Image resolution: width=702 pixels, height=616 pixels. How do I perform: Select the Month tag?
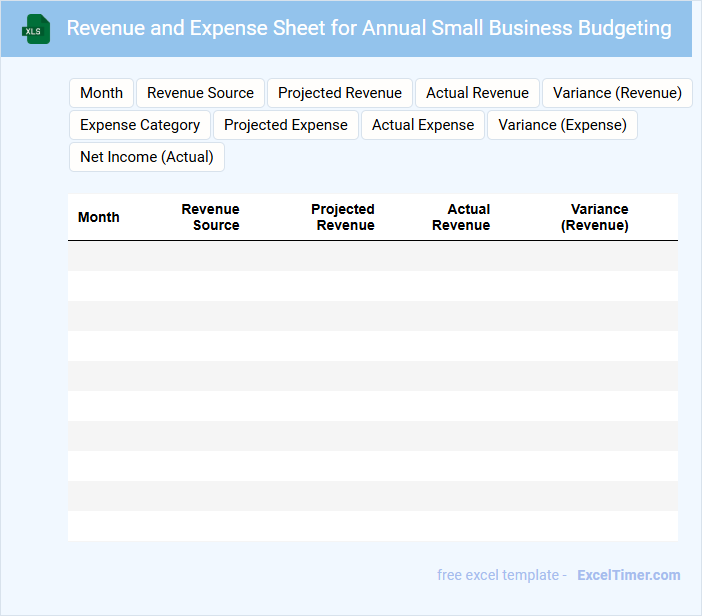click(101, 93)
